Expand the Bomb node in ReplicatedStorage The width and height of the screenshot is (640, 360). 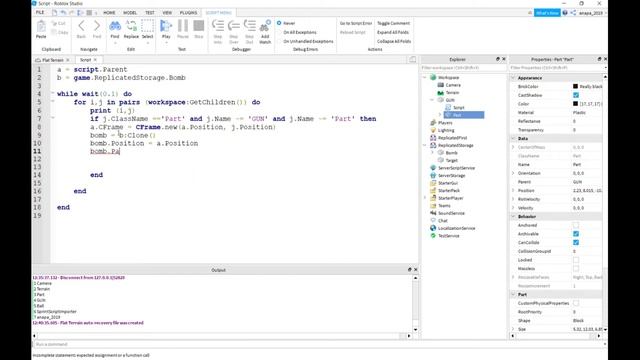432,153
